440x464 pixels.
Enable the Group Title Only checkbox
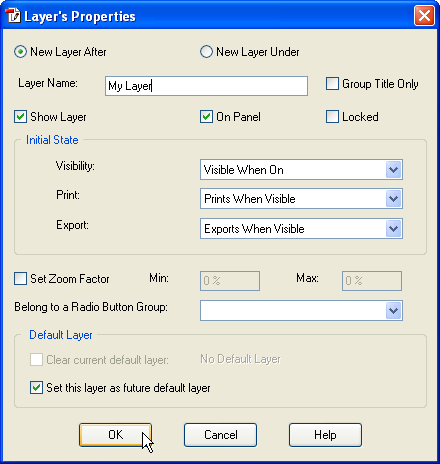pyautogui.click(x=332, y=84)
